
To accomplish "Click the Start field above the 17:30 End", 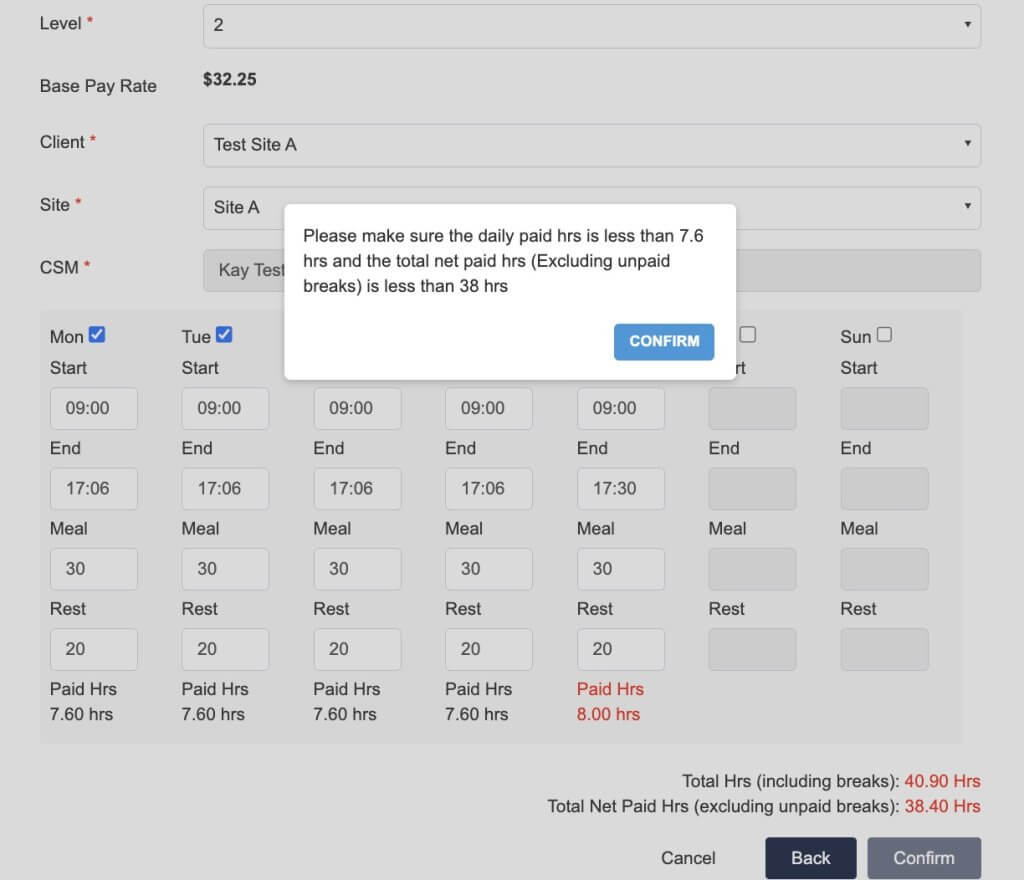I will pyautogui.click(x=620, y=409).
